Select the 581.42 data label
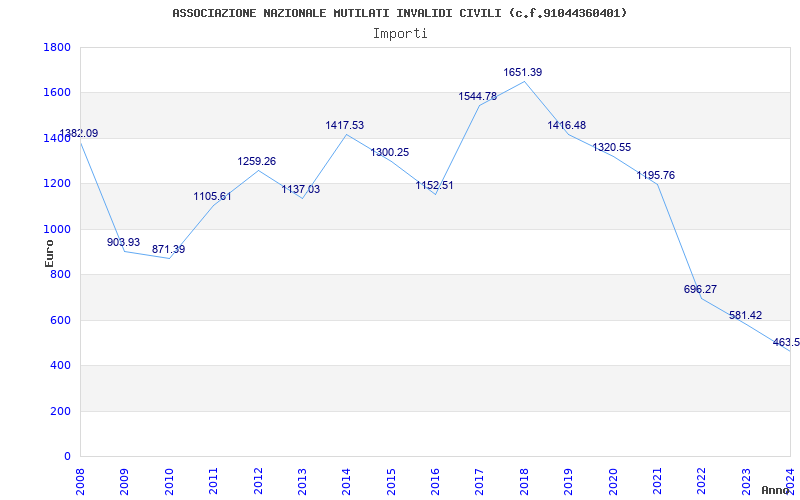Screen dimensions: 800x500 point(745,315)
